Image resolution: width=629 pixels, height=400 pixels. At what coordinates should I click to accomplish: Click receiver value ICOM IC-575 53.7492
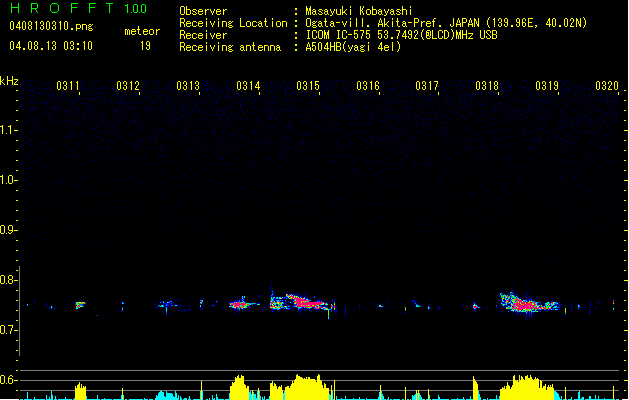click(401, 35)
